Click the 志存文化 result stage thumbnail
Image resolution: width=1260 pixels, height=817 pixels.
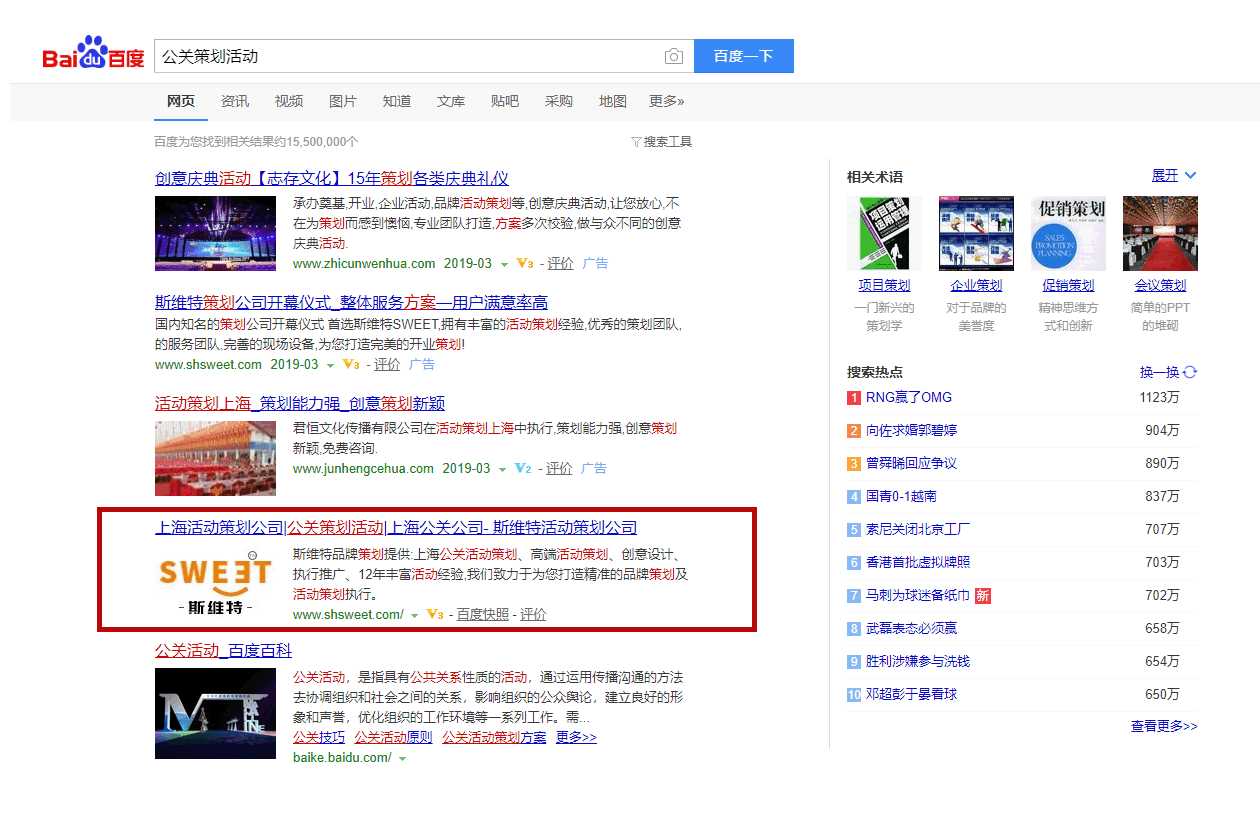(215, 233)
